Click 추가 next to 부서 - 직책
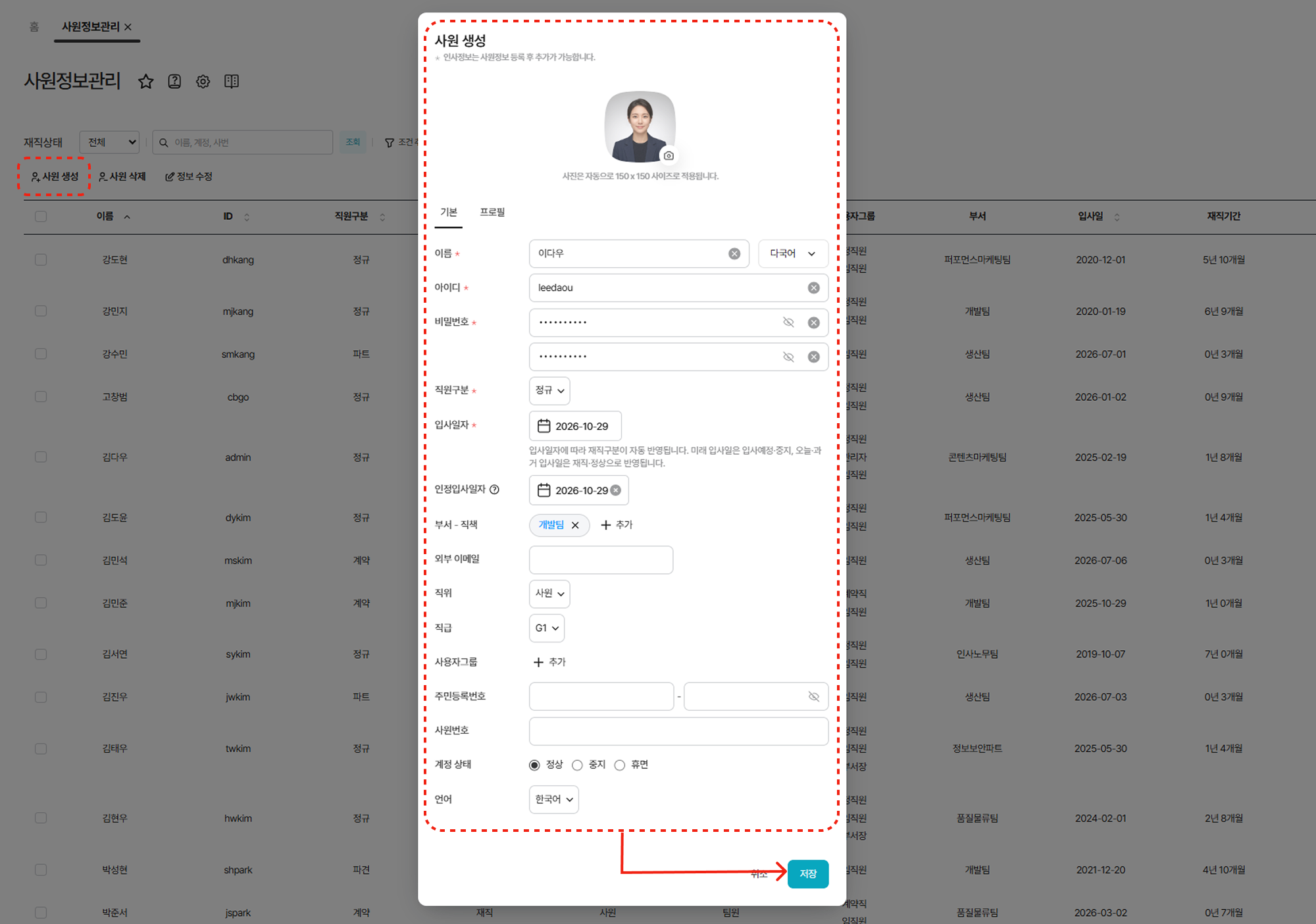This screenshot has width=1316, height=924. (x=617, y=525)
